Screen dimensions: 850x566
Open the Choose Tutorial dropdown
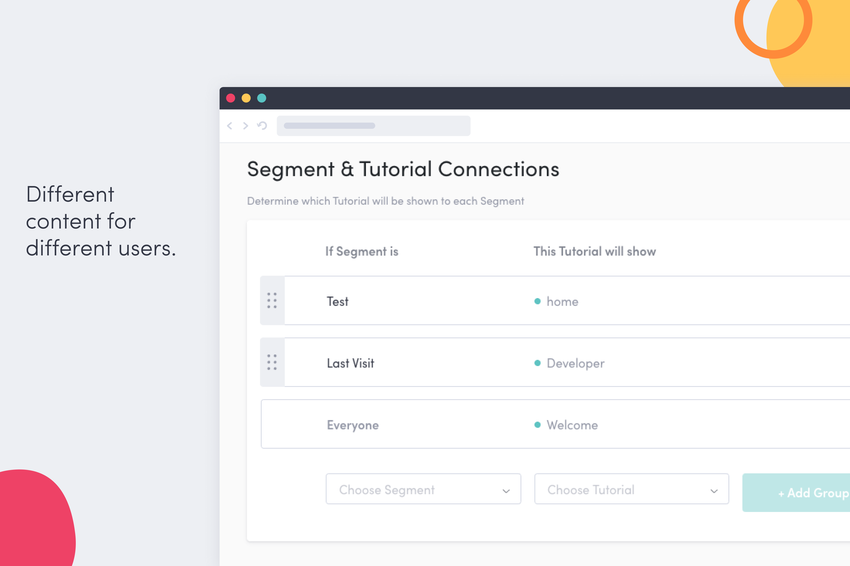(x=632, y=489)
